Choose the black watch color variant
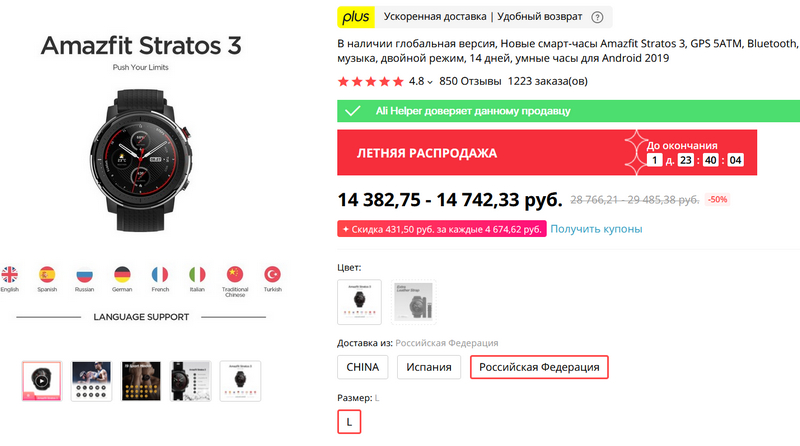This screenshot has width=800, height=446. click(360, 301)
